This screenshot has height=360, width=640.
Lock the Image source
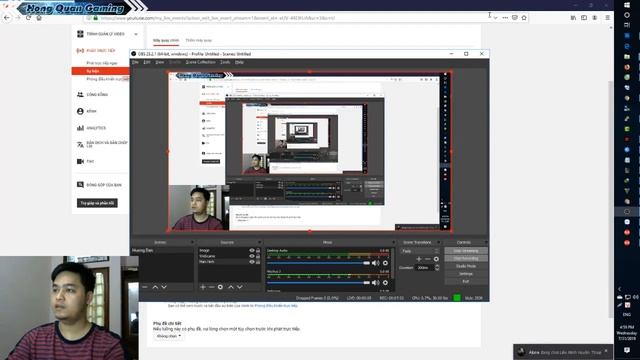[x=258, y=251]
